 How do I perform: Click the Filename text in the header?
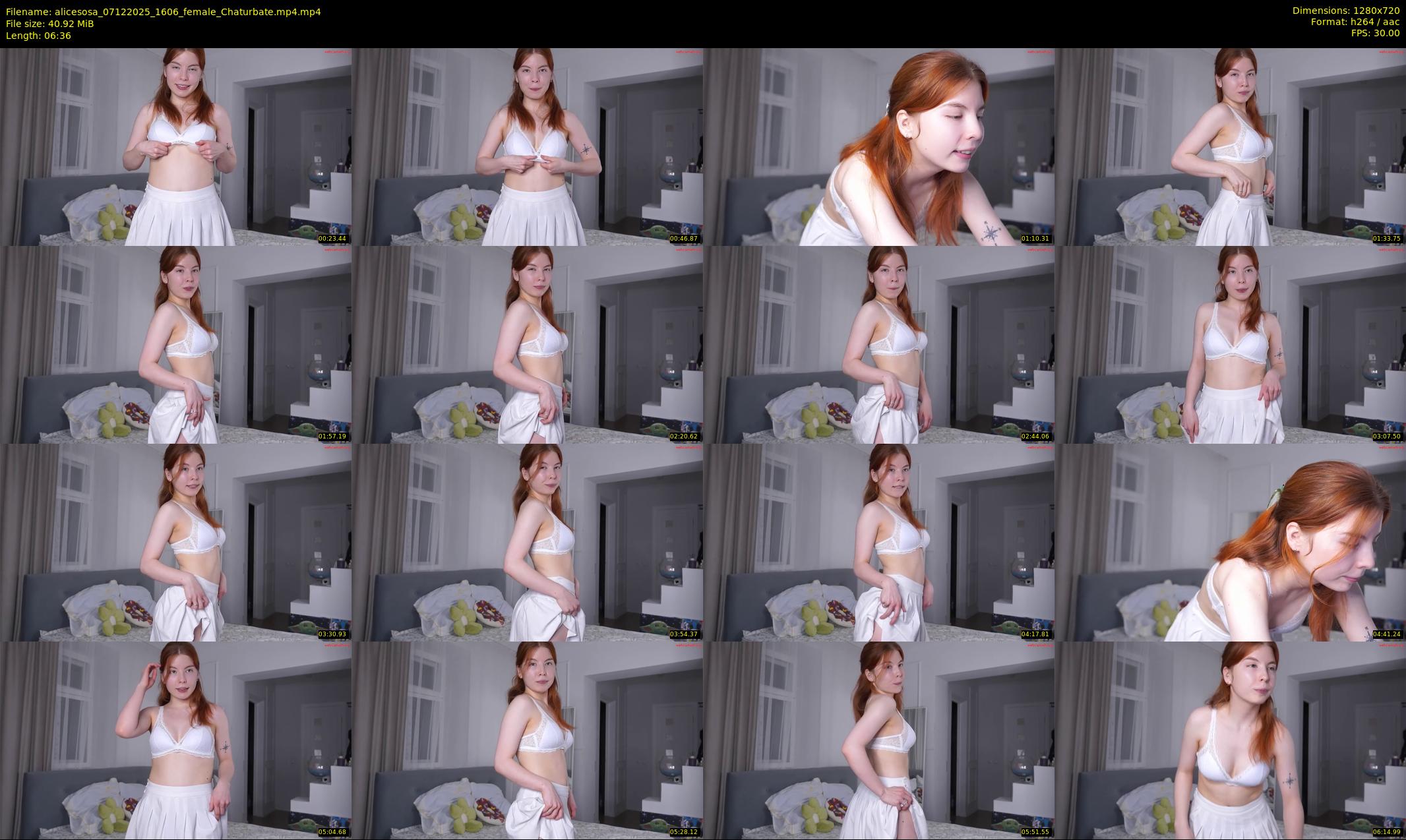[163, 12]
